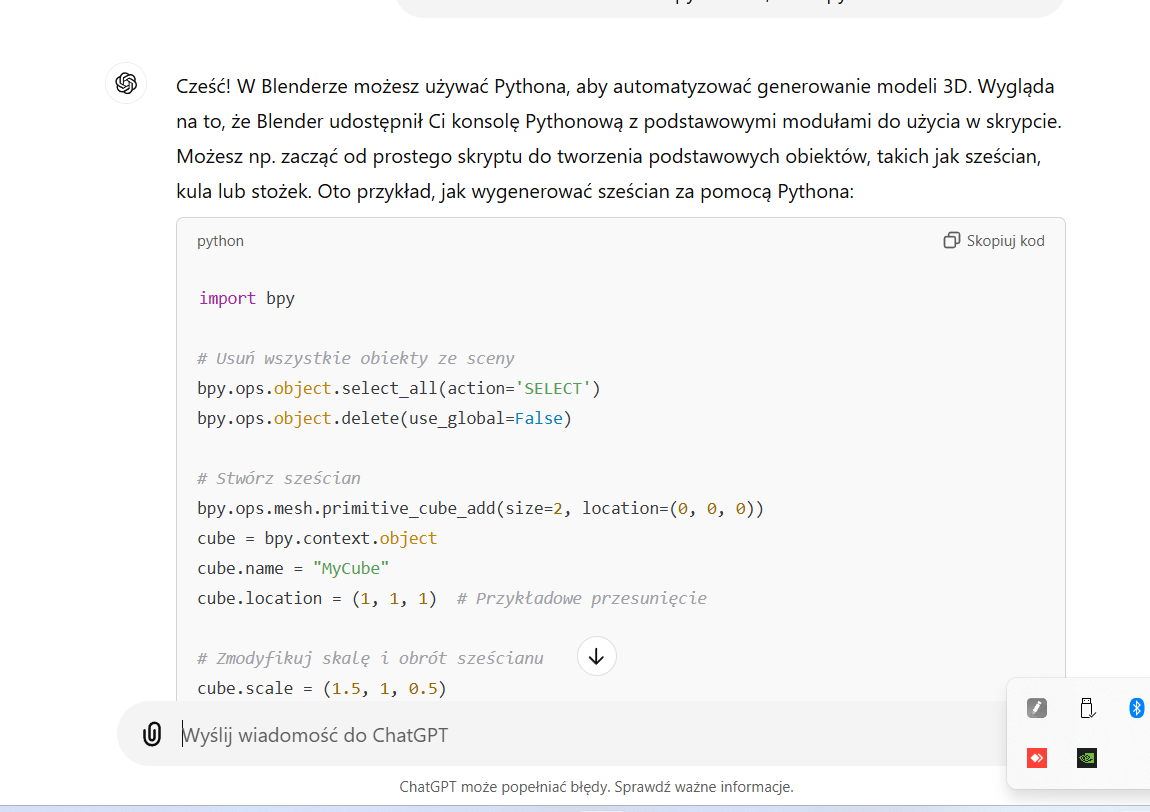This screenshot has height=812, width=1150.
Task: Click the primitive_cube_add code line
Action: click(x=480, y=508)
